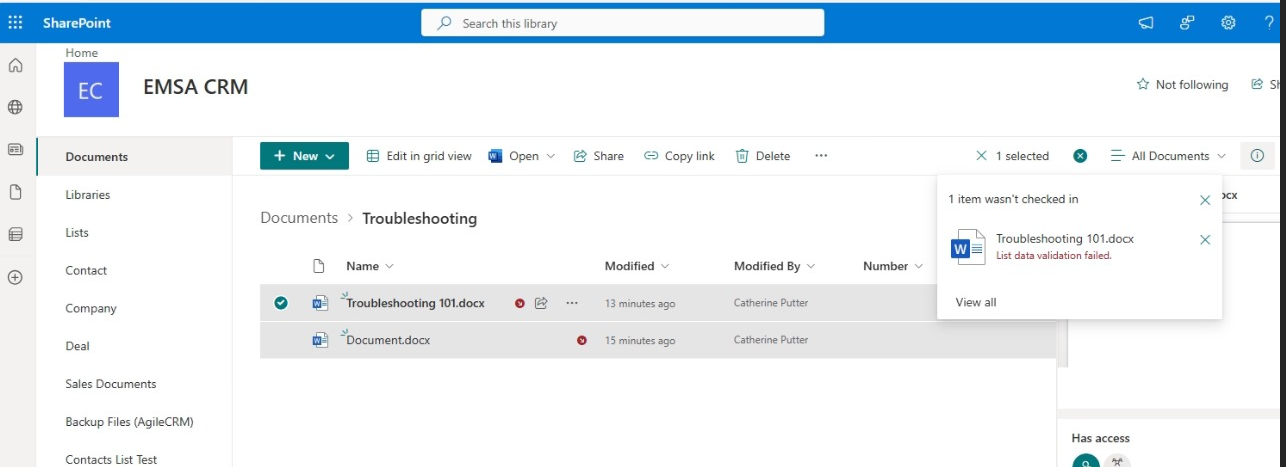Open the toolbar more options ellipsis
1286x467 pixels.
coord(821,156)
